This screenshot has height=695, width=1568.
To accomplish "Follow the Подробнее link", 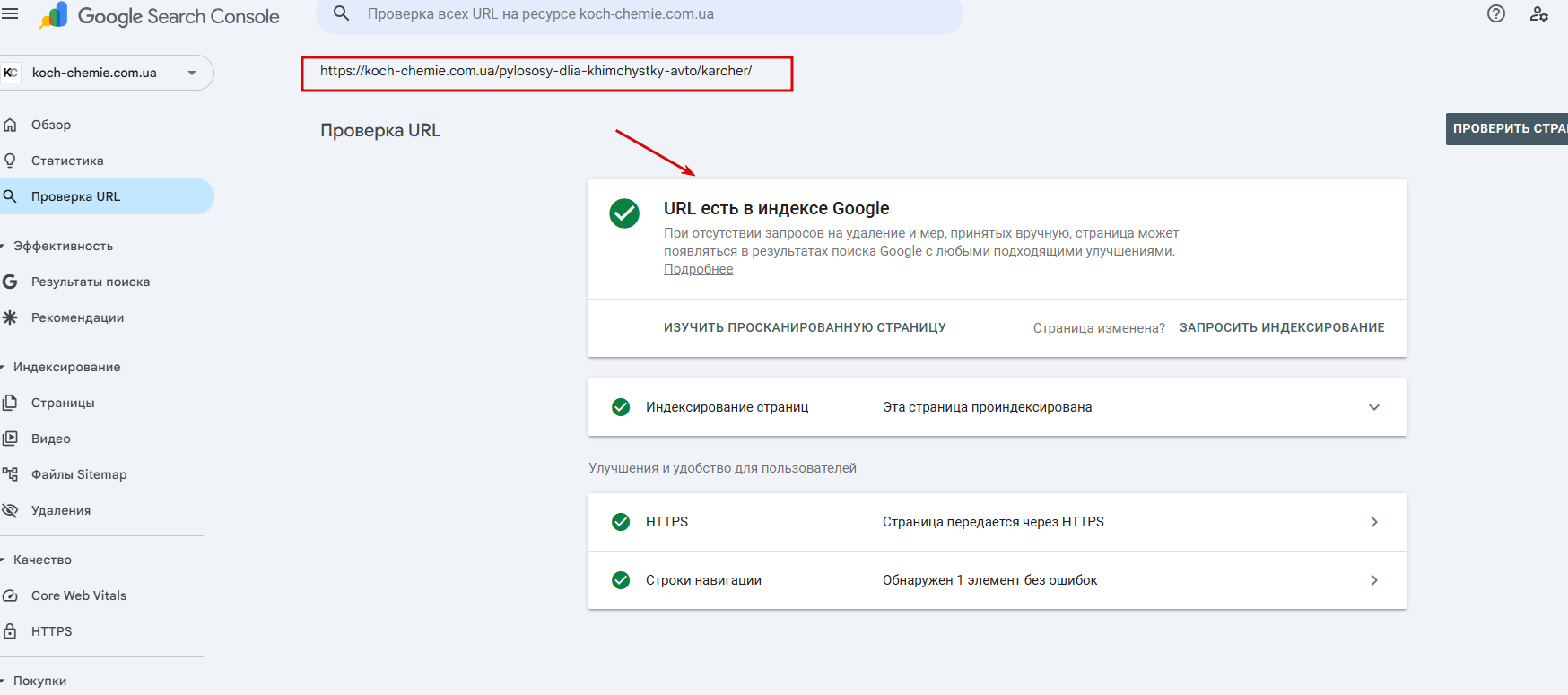I will click(698, 269).
